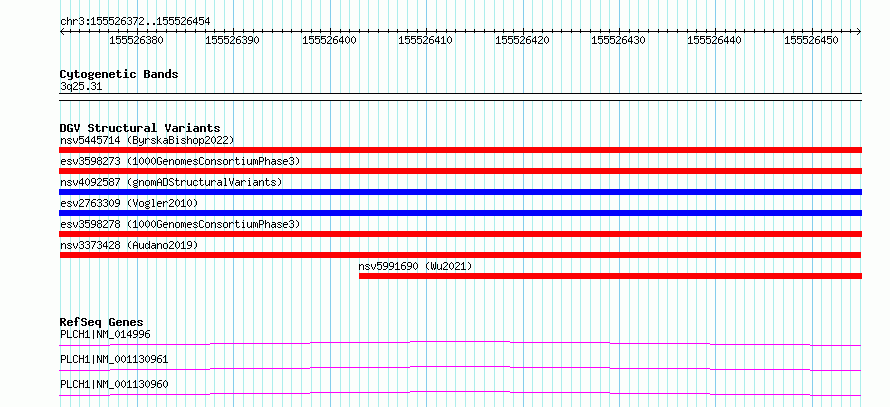This screenshot has width=890, height=407.
Task: Click the RefSeq Genes track title
Action: pyautogui.click(x=101, y=322)
